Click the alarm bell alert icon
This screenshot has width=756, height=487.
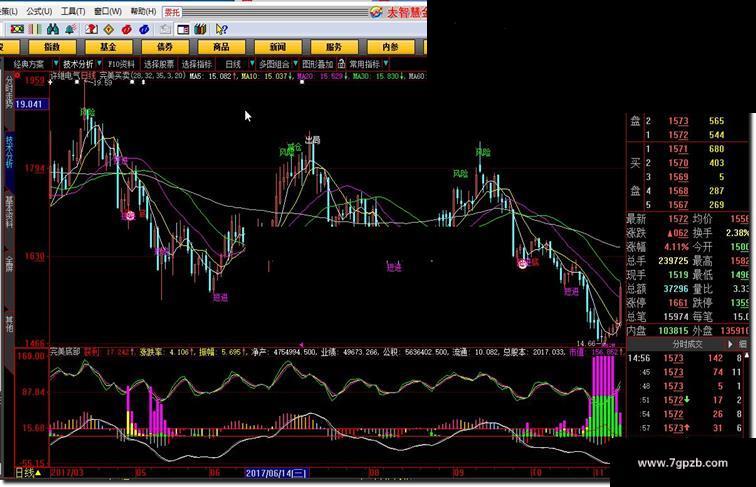tap(70, 29)
